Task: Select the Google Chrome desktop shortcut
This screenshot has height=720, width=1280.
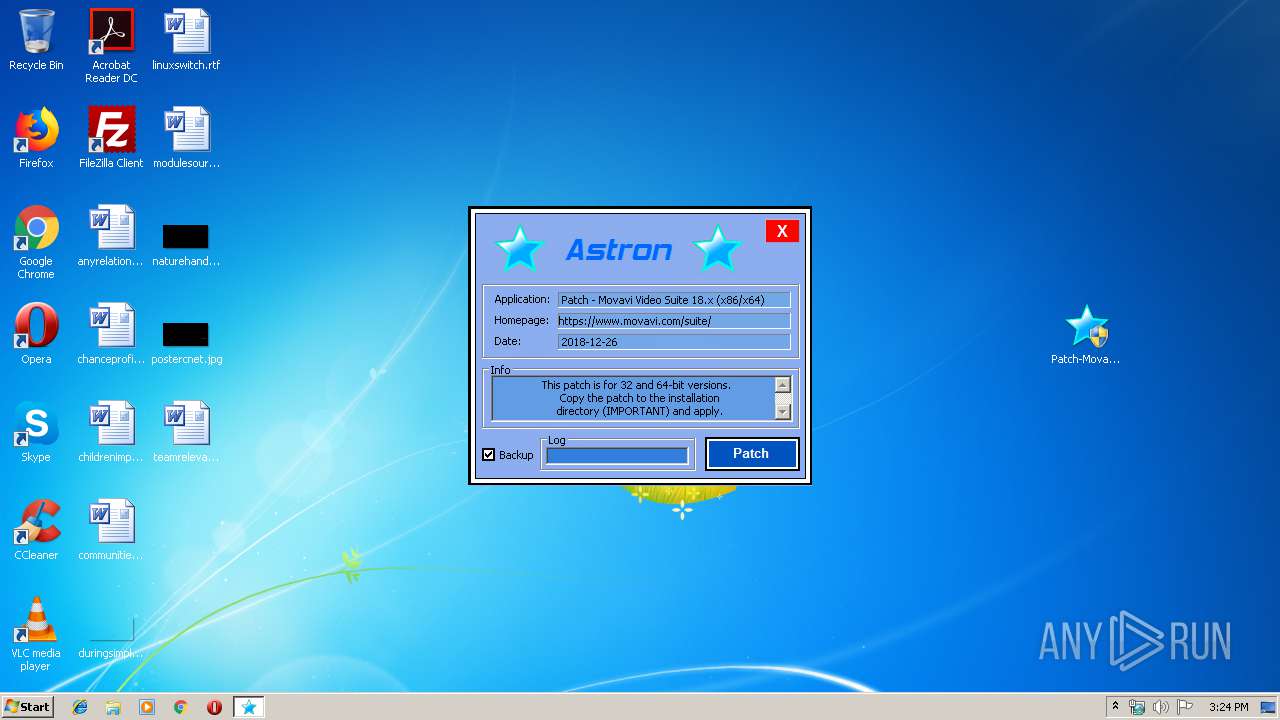Action: (36, 242)
